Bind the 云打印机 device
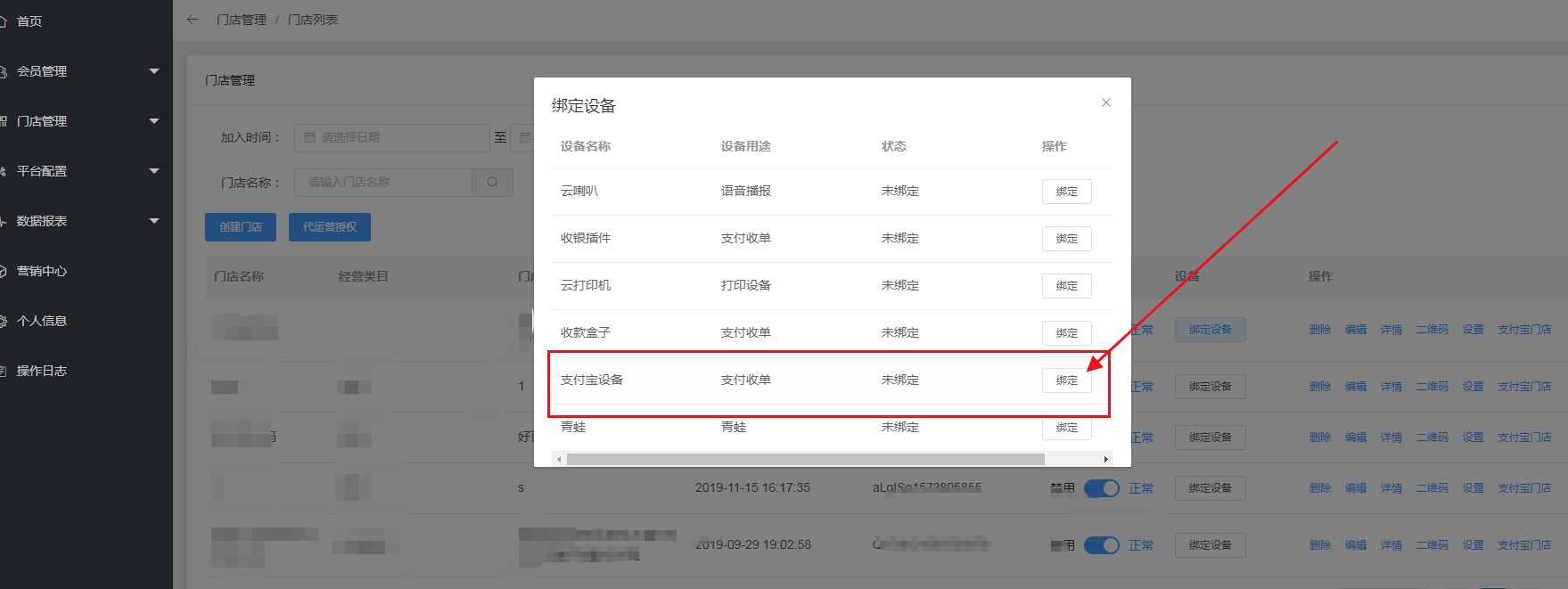The image size is (1568, 589). (x=1066, y=286)
